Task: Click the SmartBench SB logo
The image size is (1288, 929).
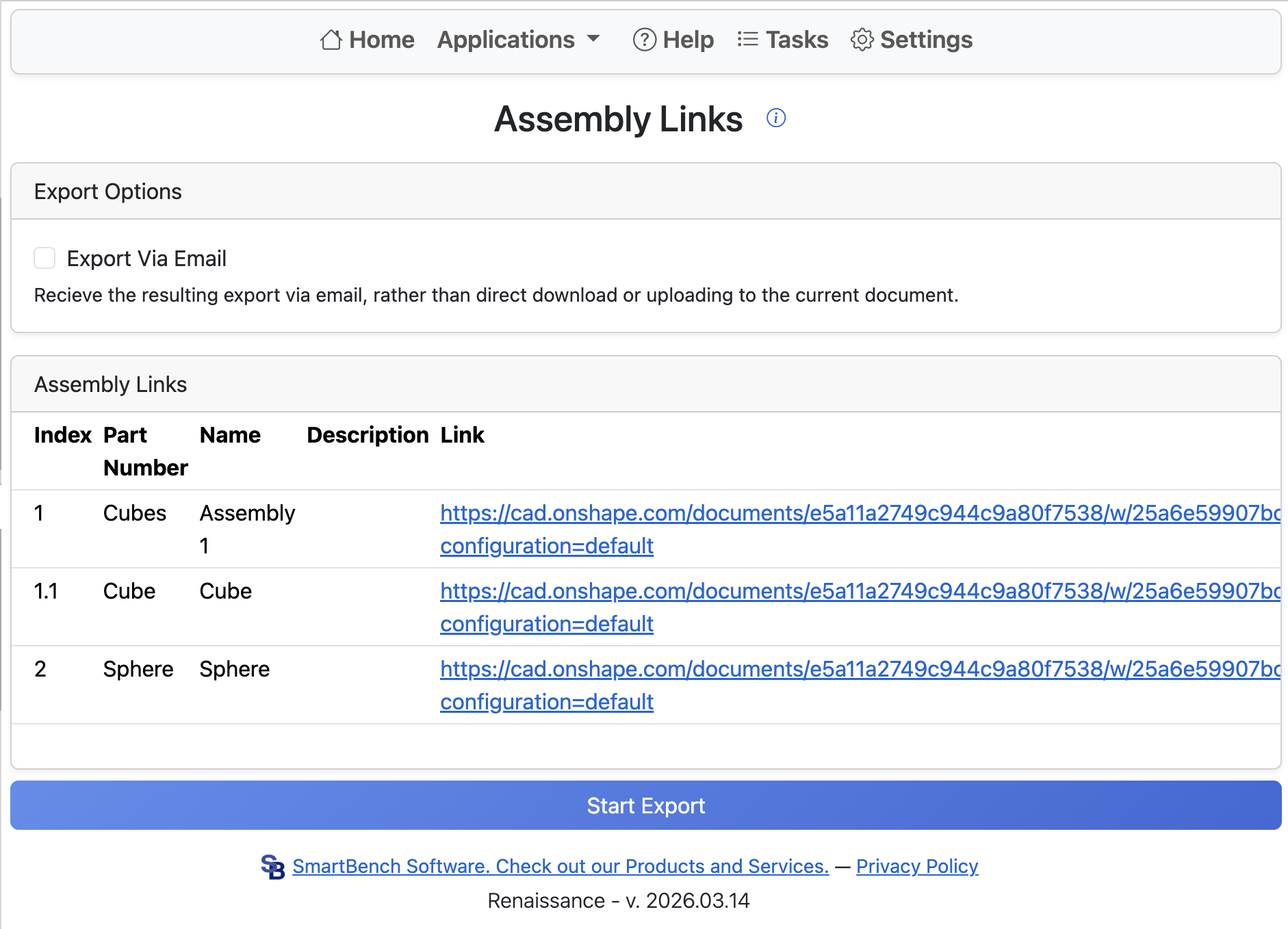Action: coord(273,866)
